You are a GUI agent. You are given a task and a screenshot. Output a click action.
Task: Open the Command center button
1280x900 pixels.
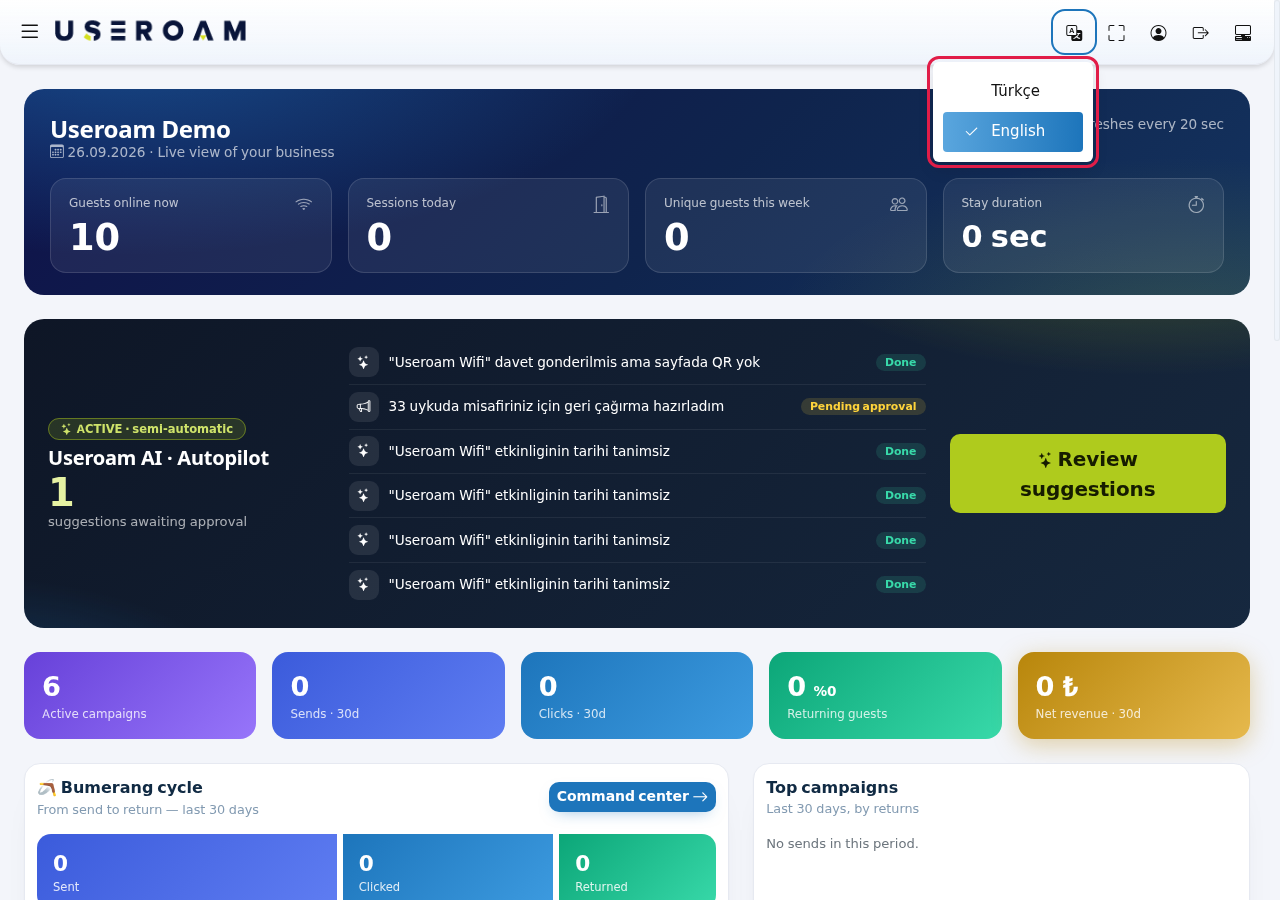point(632,797)
